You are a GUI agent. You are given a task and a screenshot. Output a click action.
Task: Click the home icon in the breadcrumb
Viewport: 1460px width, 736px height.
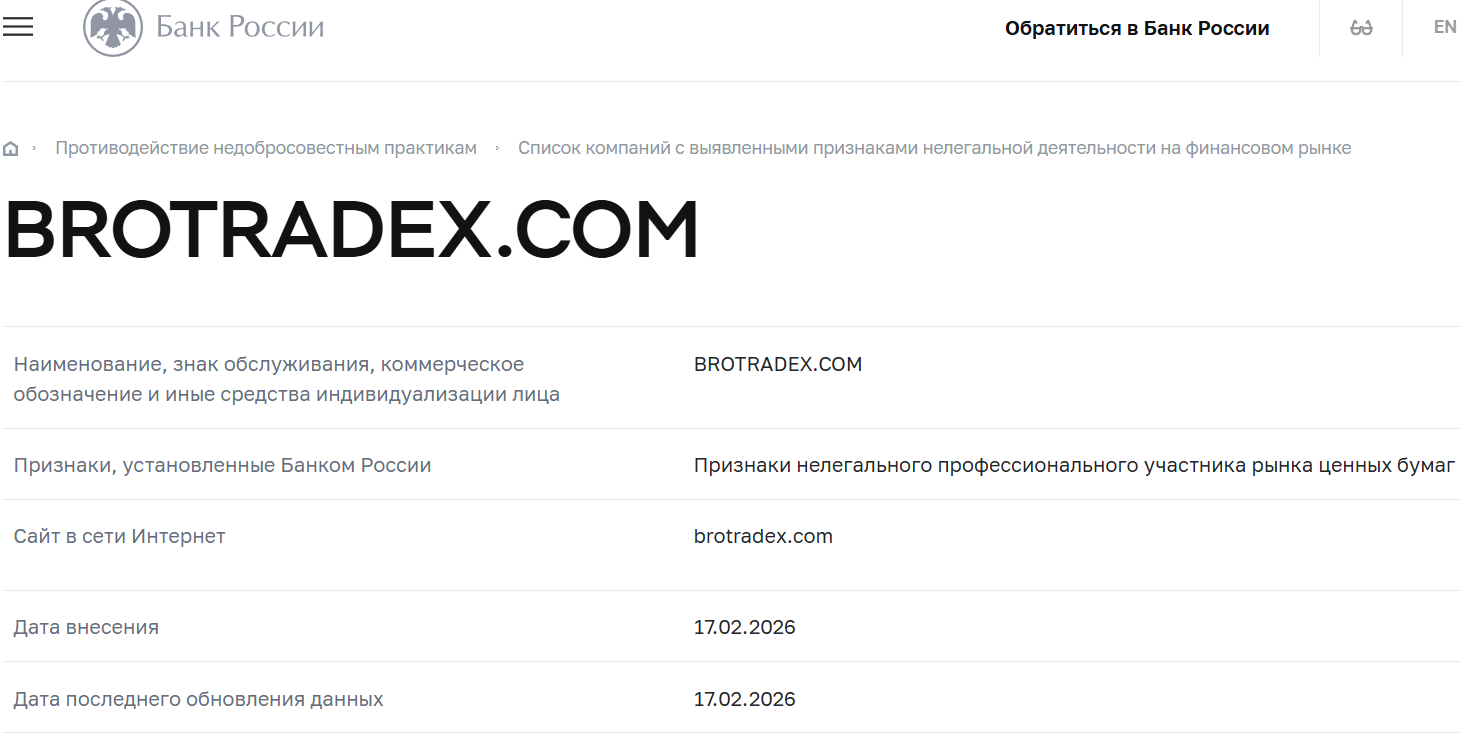click(11, 147)
